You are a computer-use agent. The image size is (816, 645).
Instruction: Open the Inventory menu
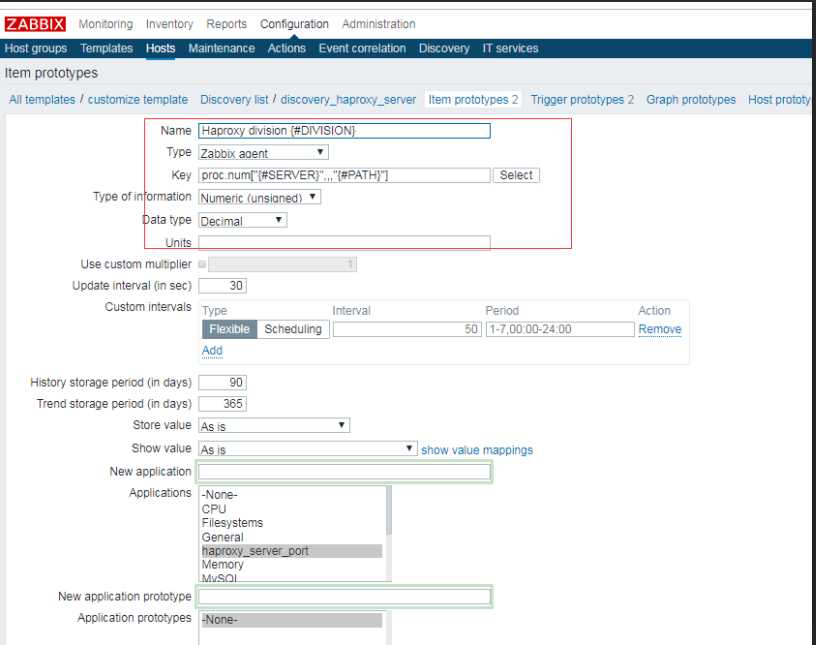pos(169,24)
